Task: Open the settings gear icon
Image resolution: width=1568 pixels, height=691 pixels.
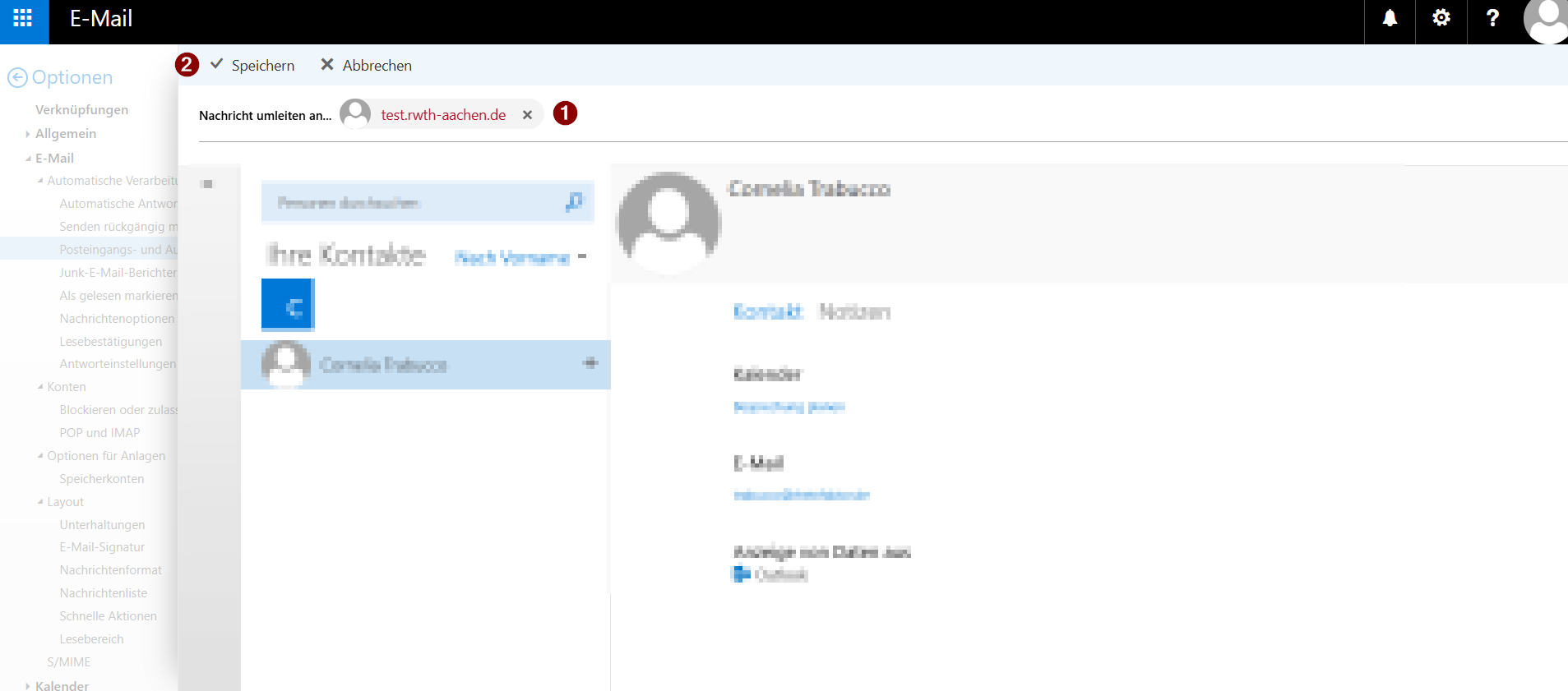Action: [x=1441, y=19]
